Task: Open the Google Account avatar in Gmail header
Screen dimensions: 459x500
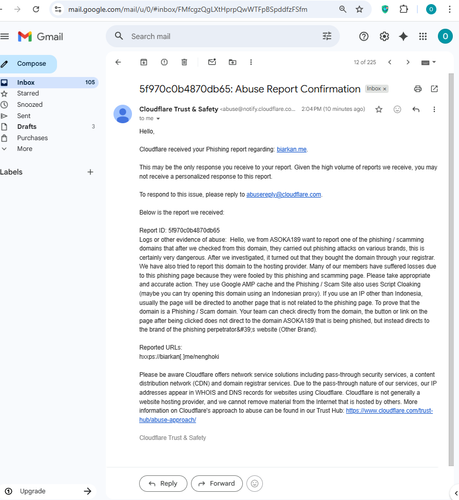Action: [x=445, y=36]
